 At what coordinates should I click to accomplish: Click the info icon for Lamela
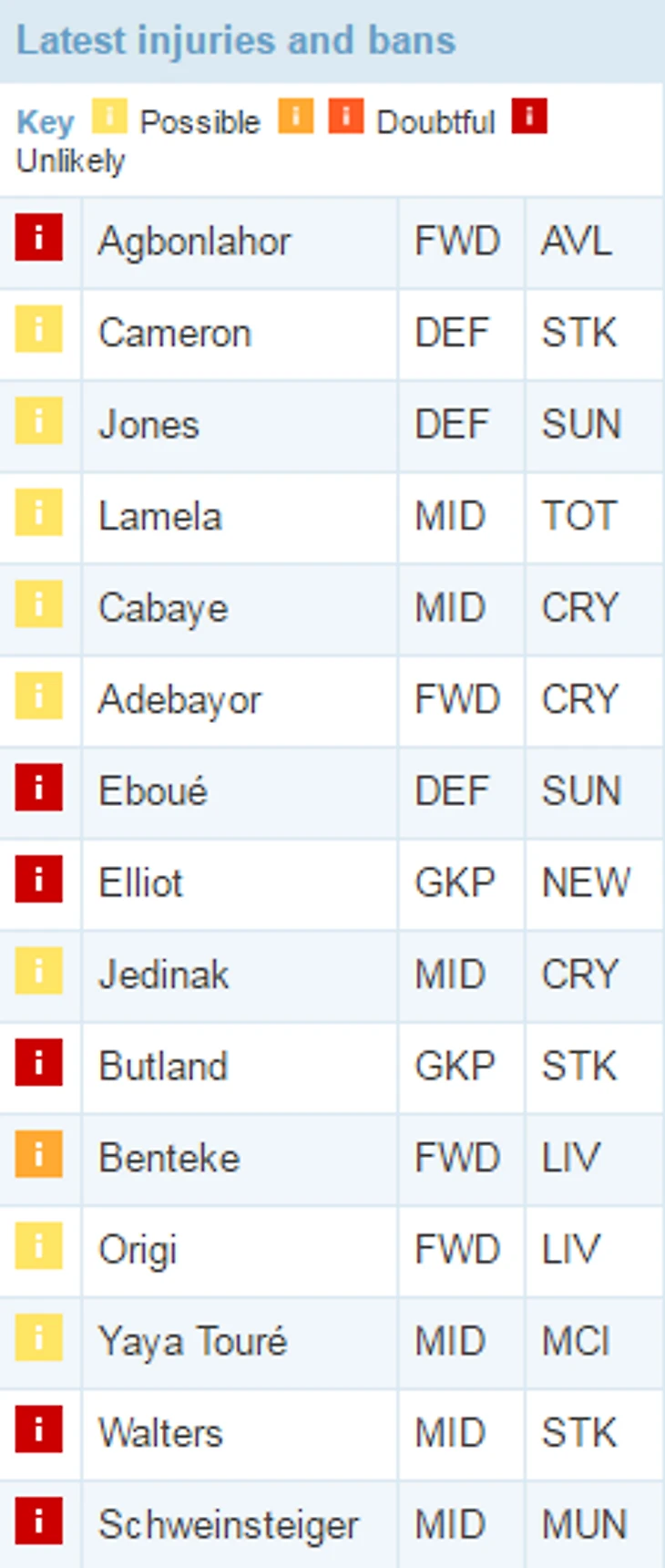click(38, 512)
